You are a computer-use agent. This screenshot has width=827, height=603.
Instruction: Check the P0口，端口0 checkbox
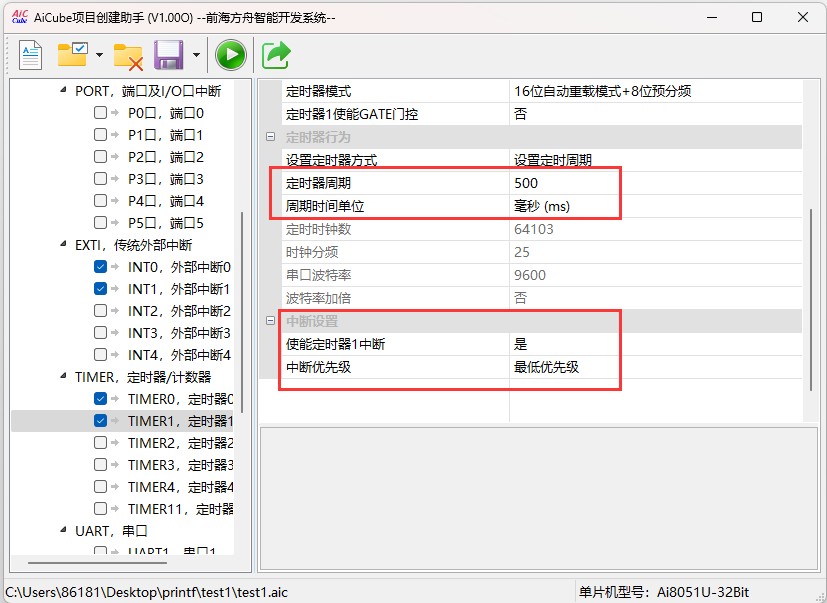(100, 112)
